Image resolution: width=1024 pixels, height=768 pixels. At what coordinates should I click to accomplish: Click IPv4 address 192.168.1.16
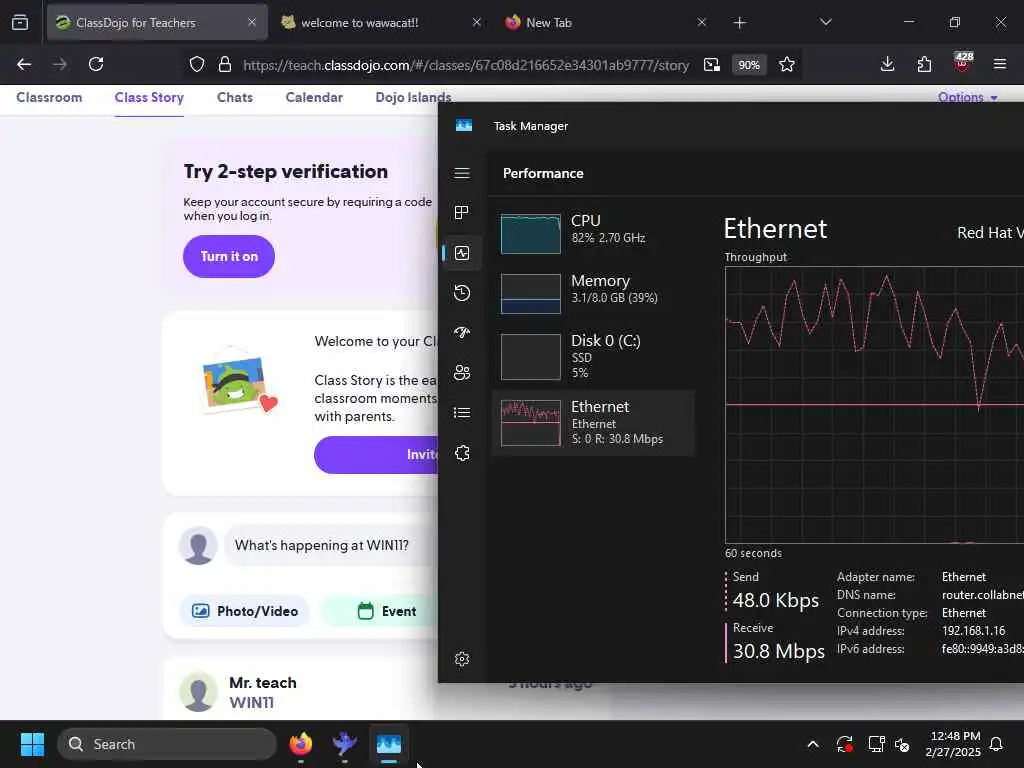pos(973,631)
